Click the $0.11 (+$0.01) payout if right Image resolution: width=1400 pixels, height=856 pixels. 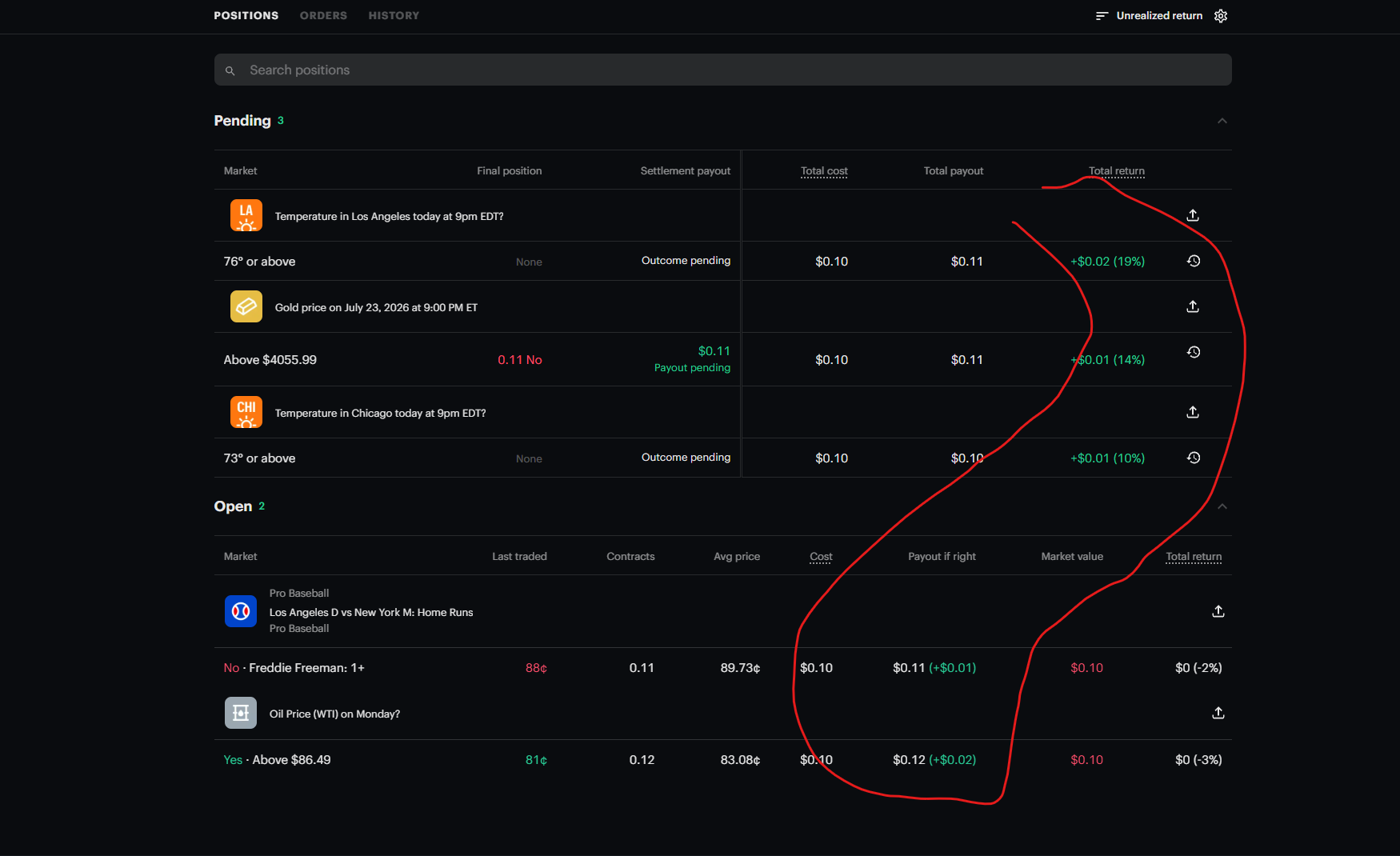pos(934,668)
